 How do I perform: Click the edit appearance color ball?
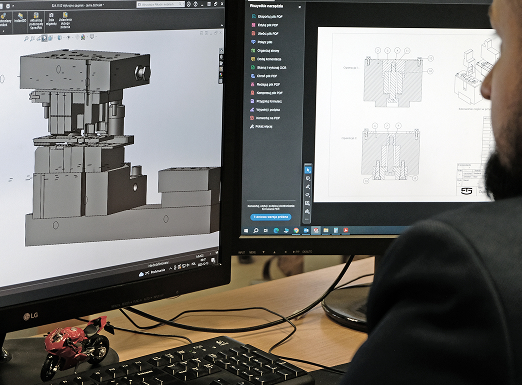[83, 37]
